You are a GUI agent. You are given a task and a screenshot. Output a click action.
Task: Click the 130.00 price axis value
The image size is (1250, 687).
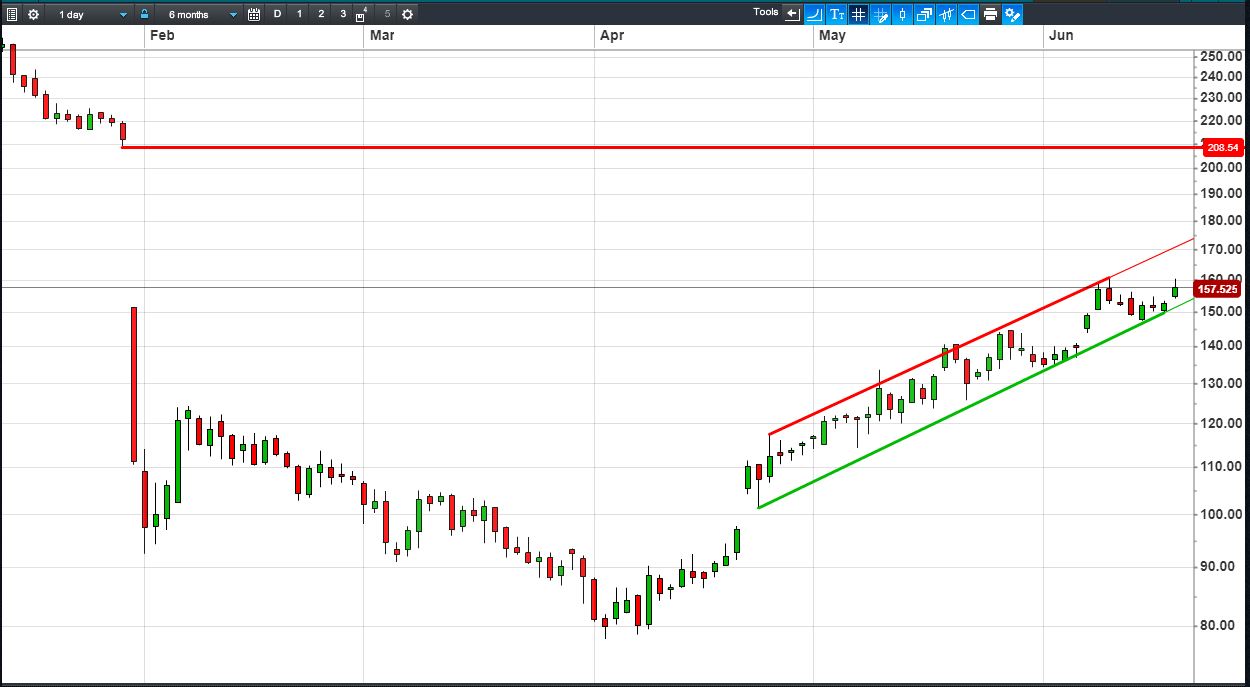[x=1221, y=384]
